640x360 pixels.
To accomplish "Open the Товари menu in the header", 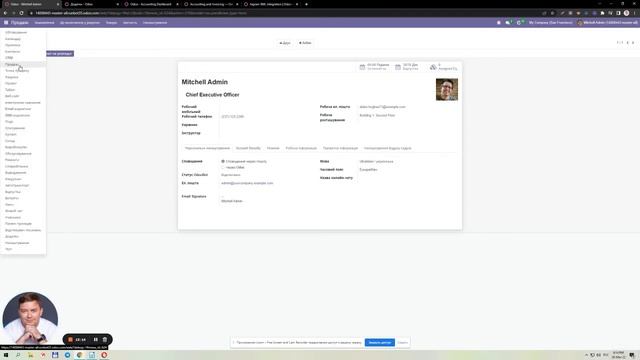I will click(111, 22).
